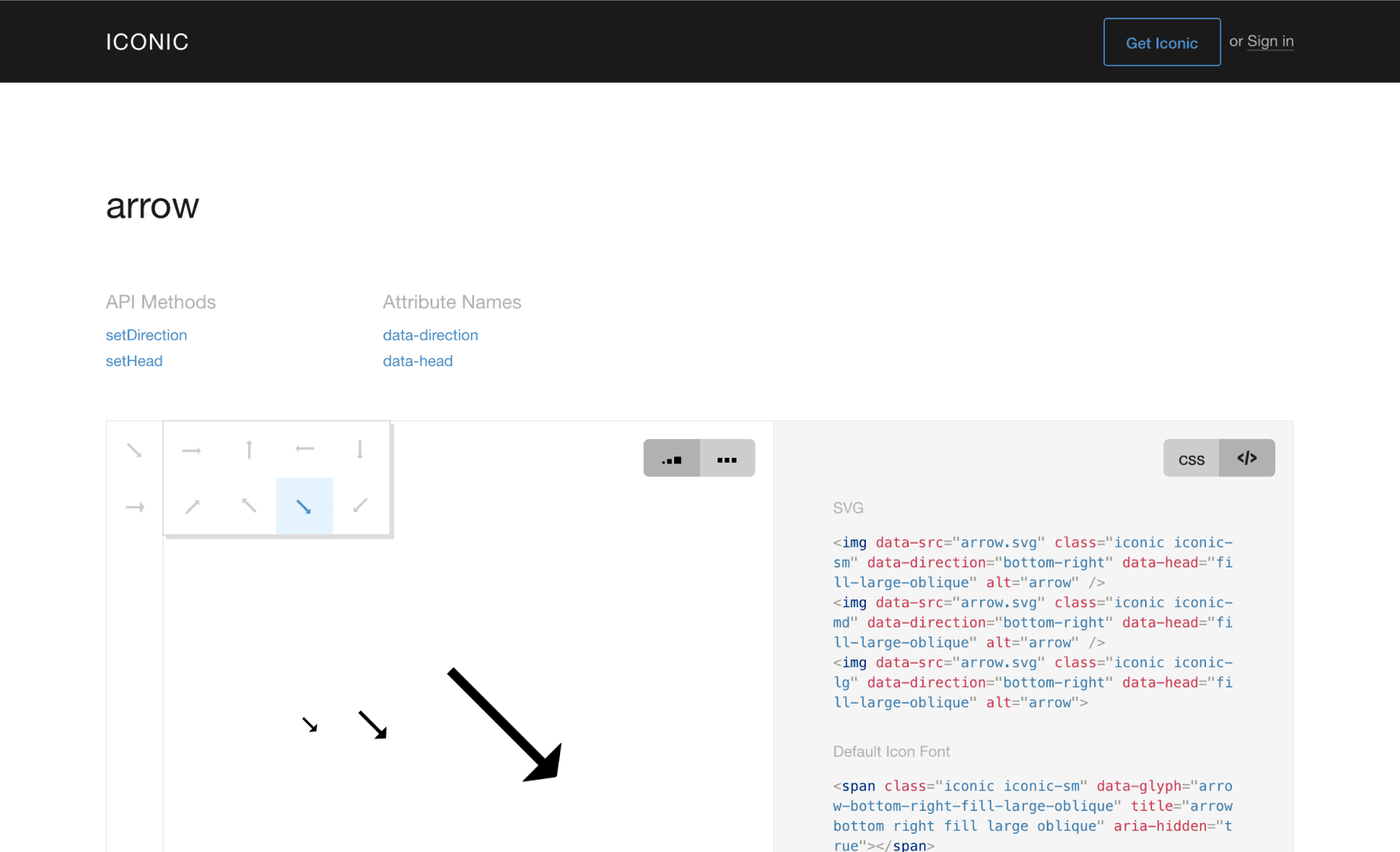Pick the left arrow direction
The width and height of the screenshot is (1400, 852).
click(304, 450)
